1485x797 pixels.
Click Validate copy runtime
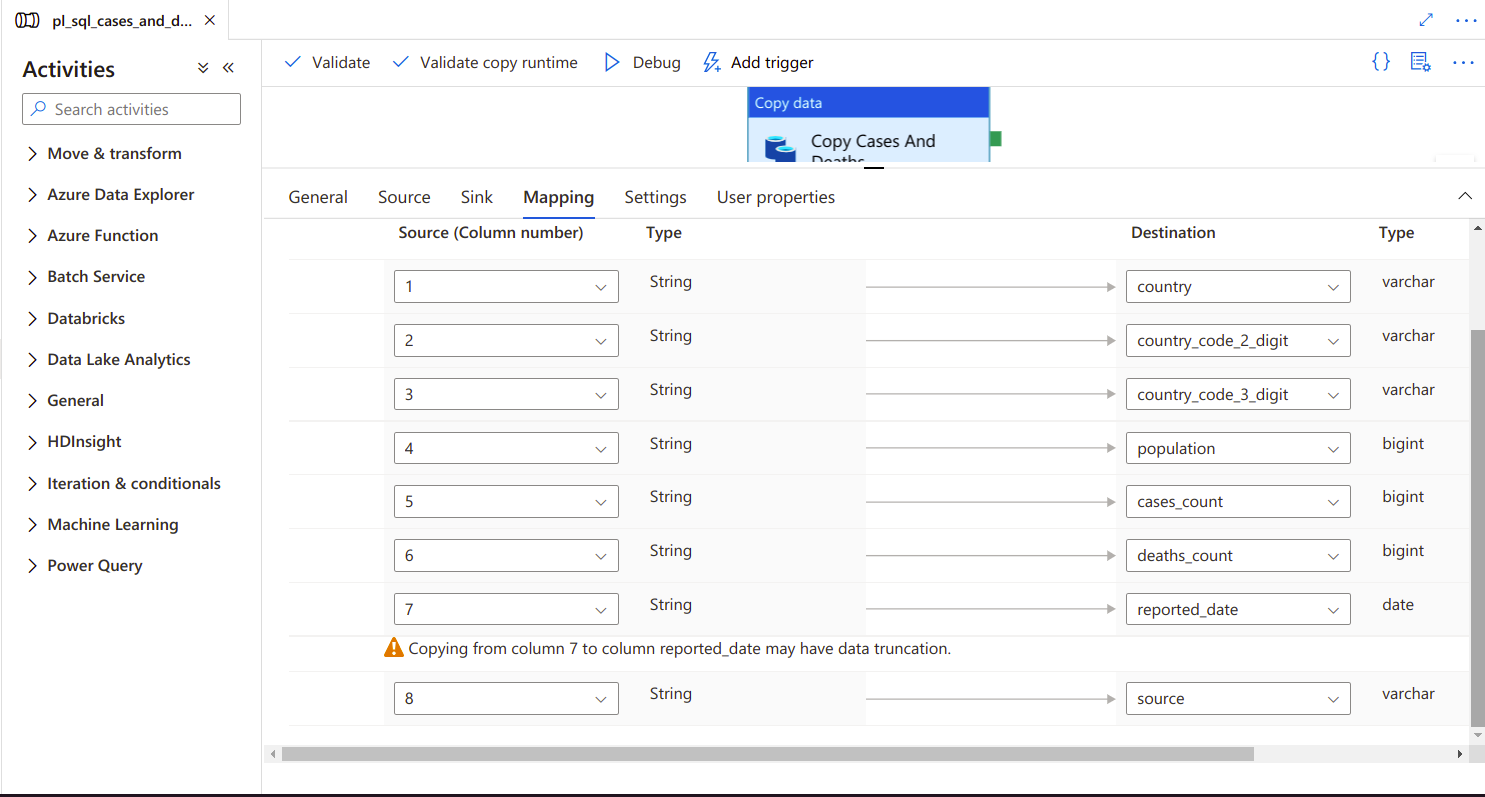(485, 62)
